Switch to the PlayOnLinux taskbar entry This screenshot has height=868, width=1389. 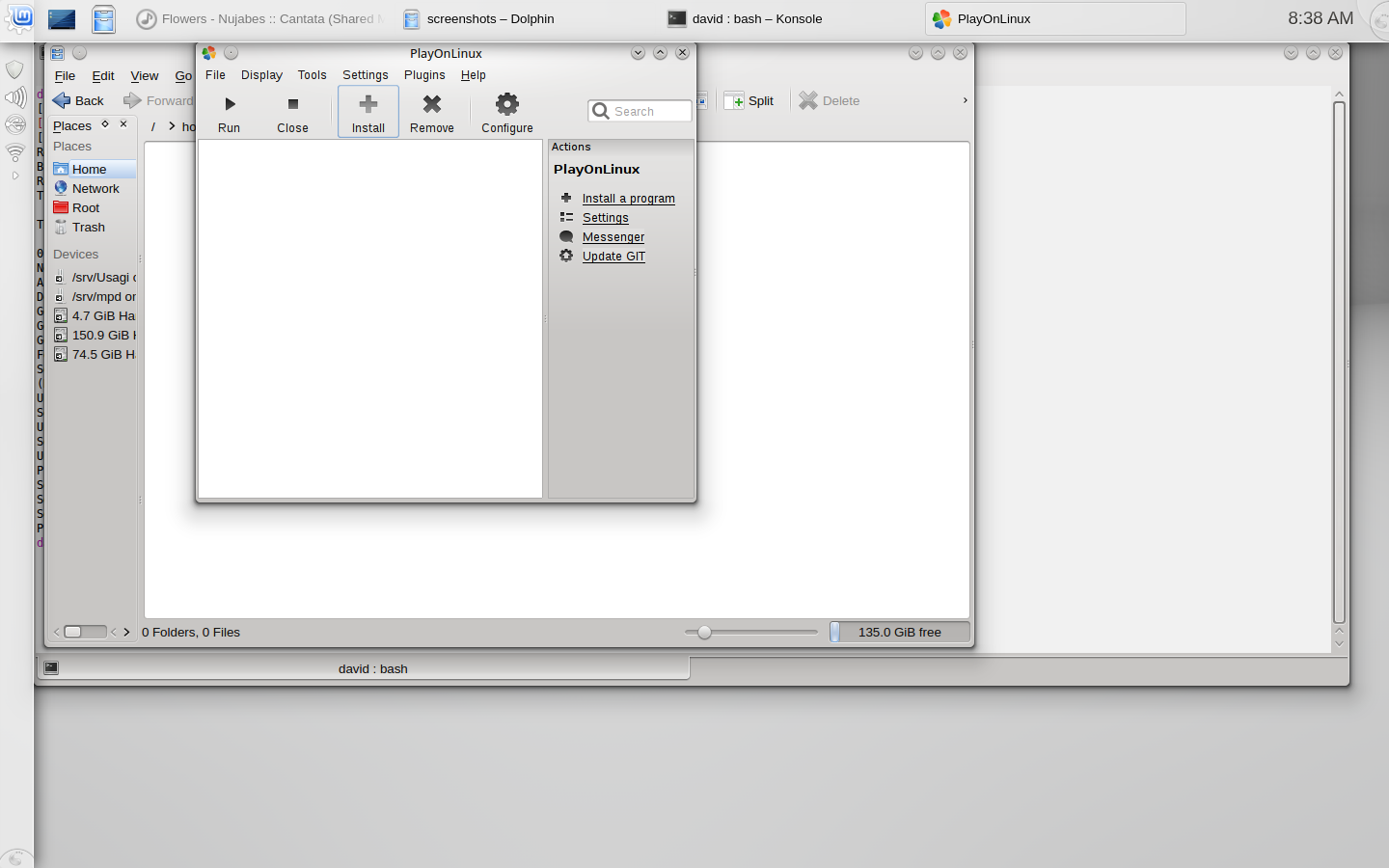[1055, 18]
